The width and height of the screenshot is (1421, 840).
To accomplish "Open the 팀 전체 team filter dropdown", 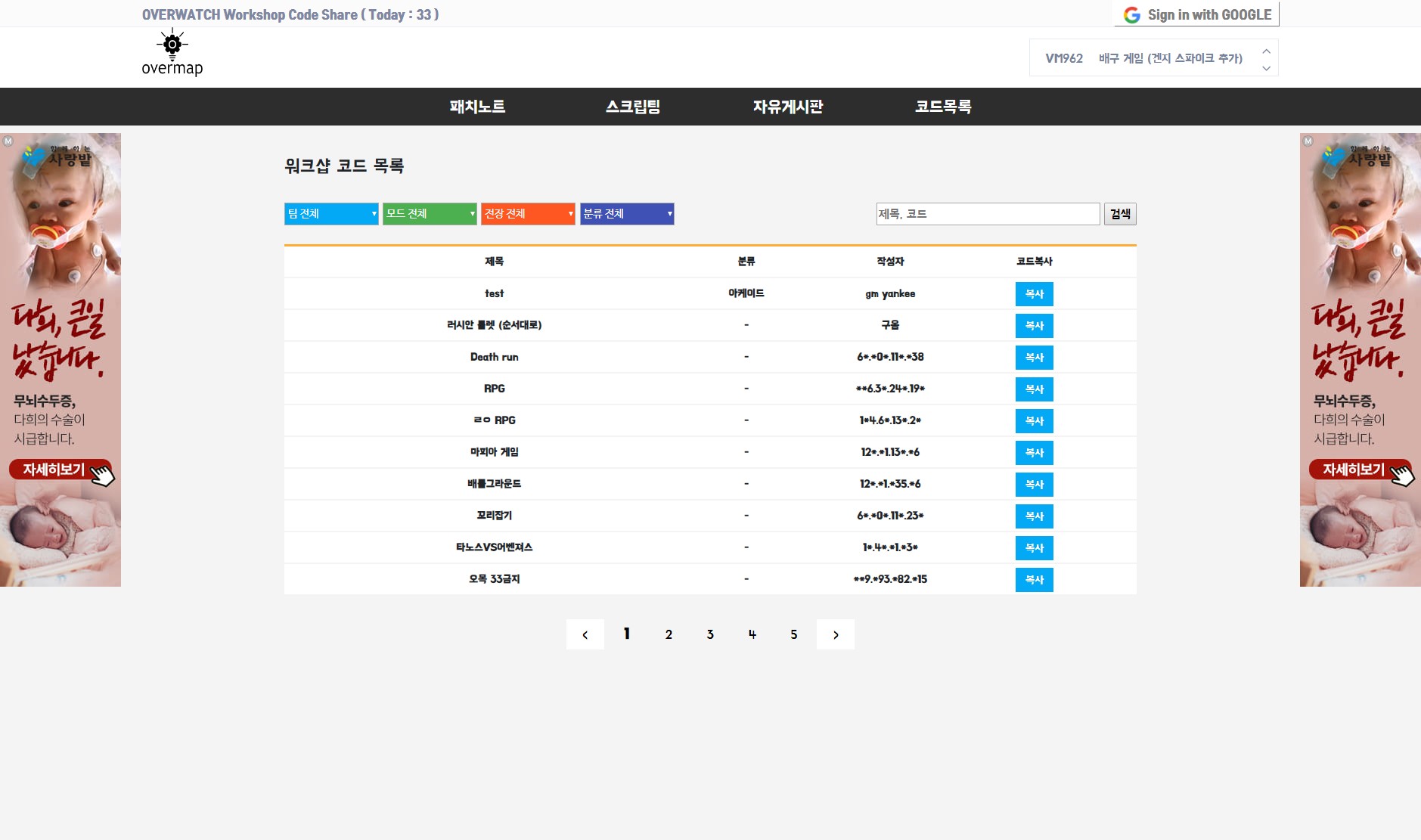I will point(331,214).
